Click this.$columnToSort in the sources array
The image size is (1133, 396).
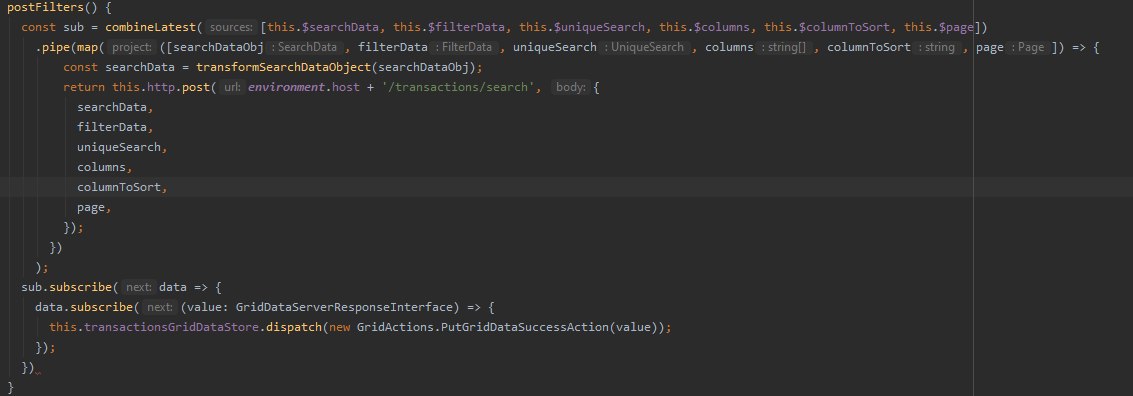827,27
